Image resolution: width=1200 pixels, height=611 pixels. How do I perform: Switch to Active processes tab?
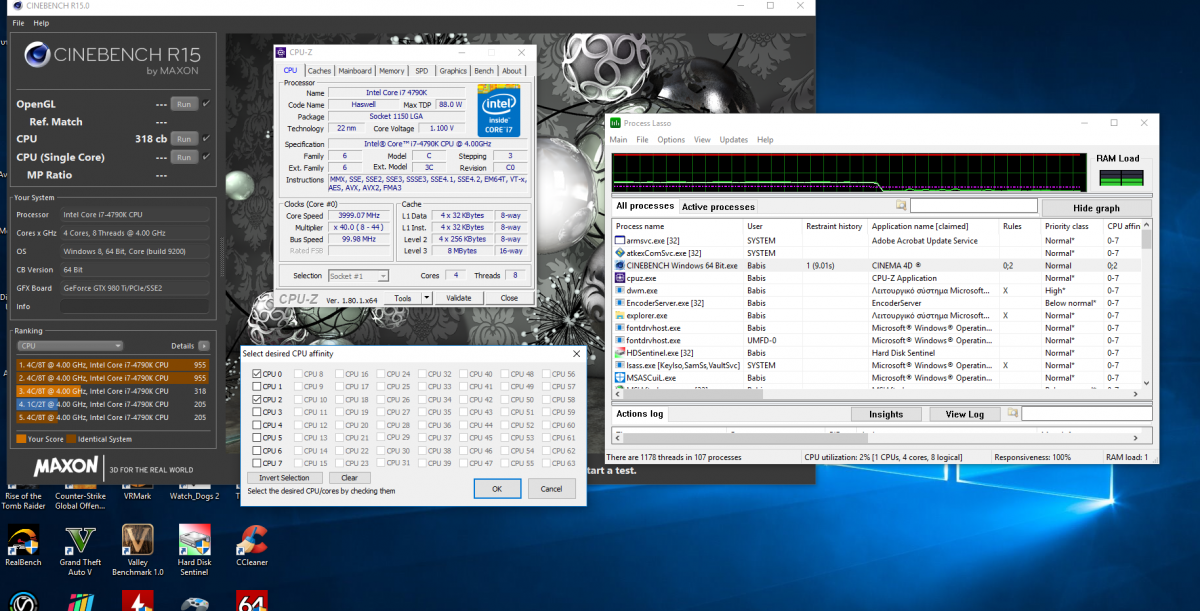point(718,207)
